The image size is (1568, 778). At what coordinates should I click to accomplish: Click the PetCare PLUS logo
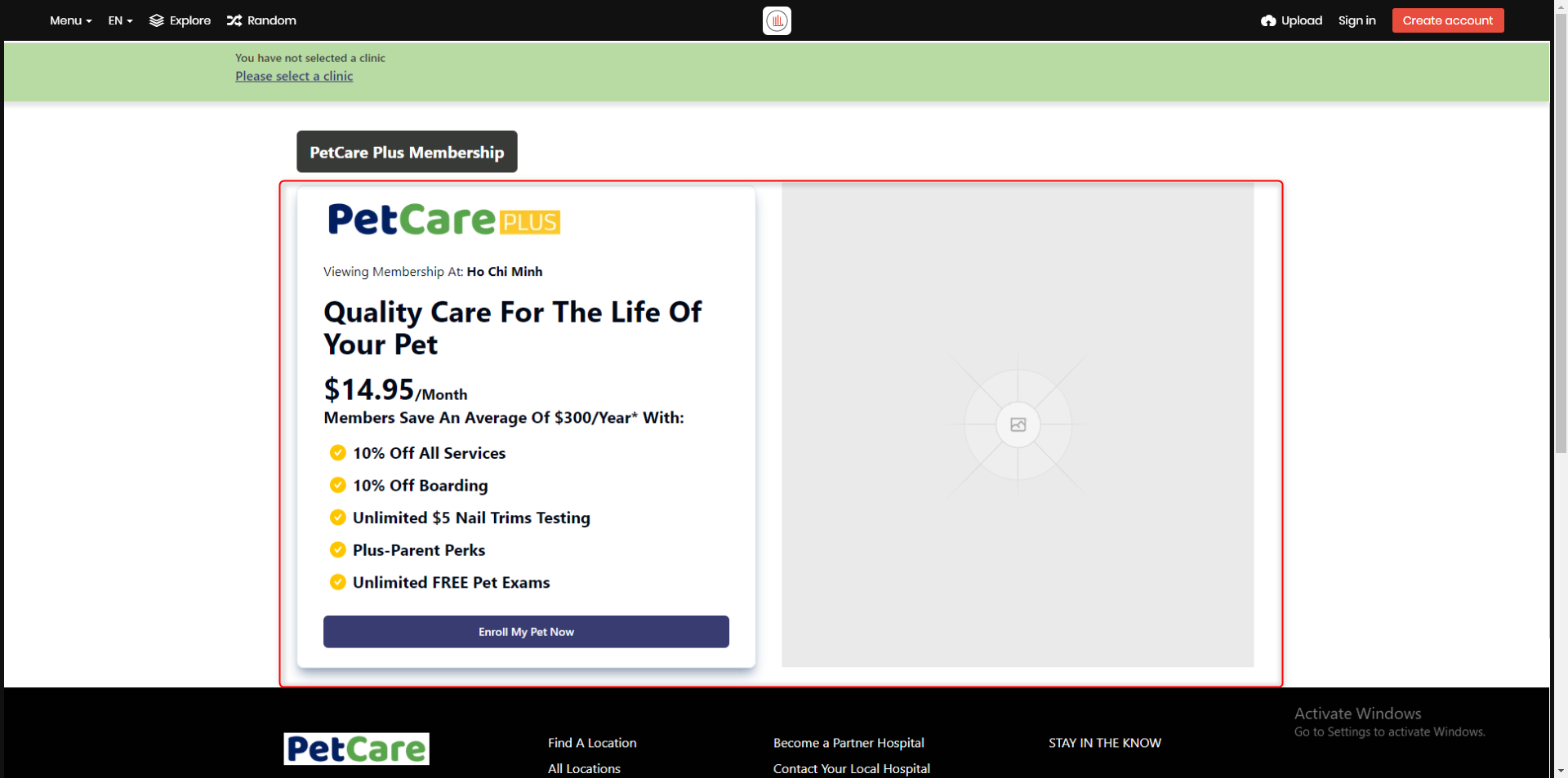tap(444, 219)
